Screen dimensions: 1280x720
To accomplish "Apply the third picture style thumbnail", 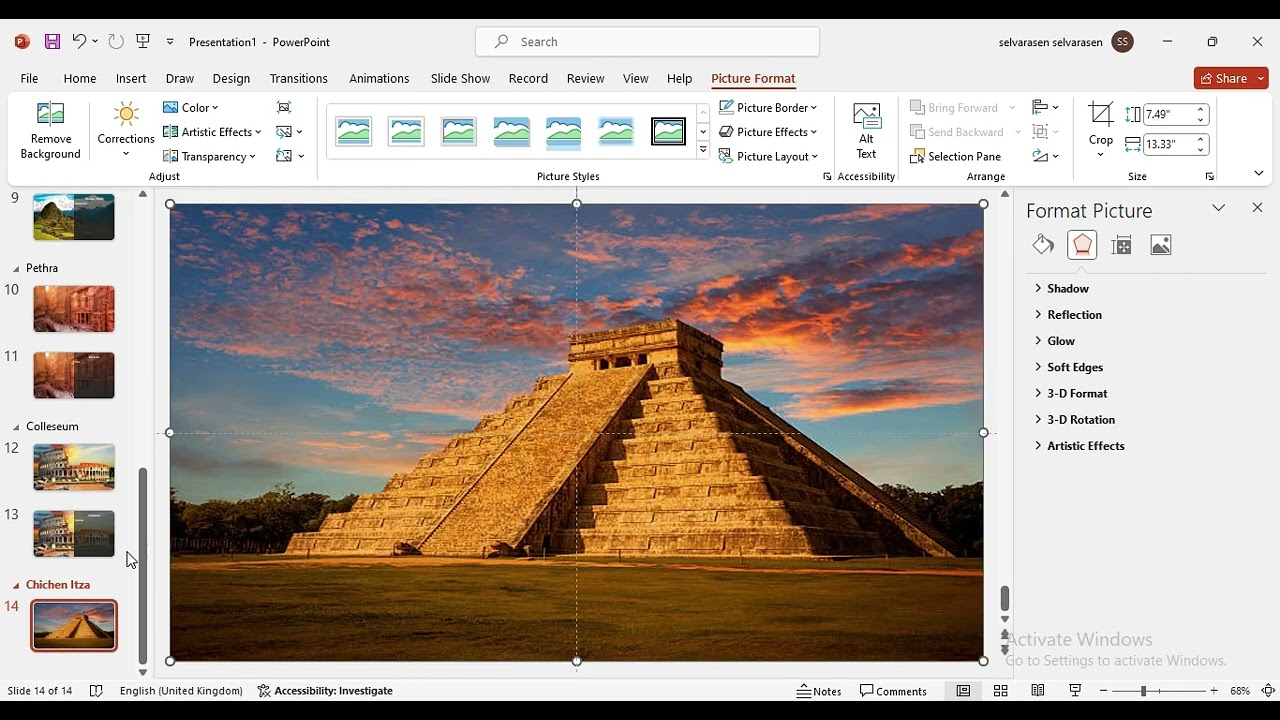I will point(459,131).
